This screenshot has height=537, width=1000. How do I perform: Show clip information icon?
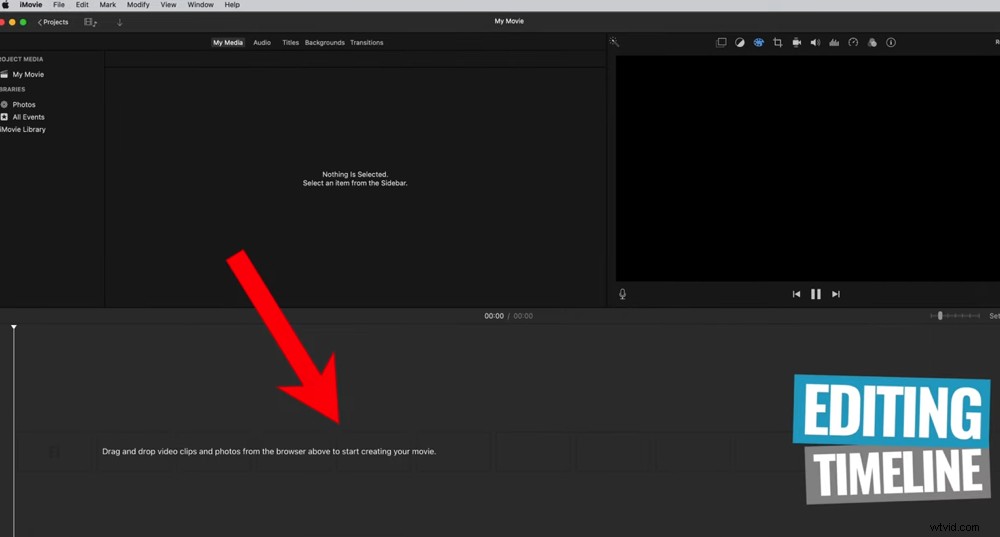pos(891,43)
